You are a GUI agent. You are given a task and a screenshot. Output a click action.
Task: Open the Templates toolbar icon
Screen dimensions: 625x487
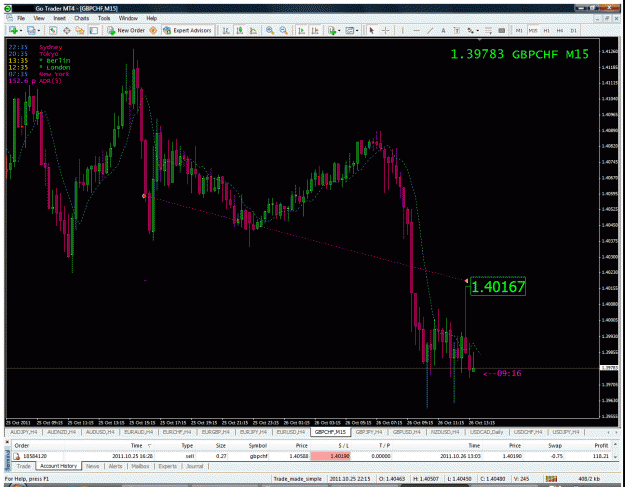(350, 30)
